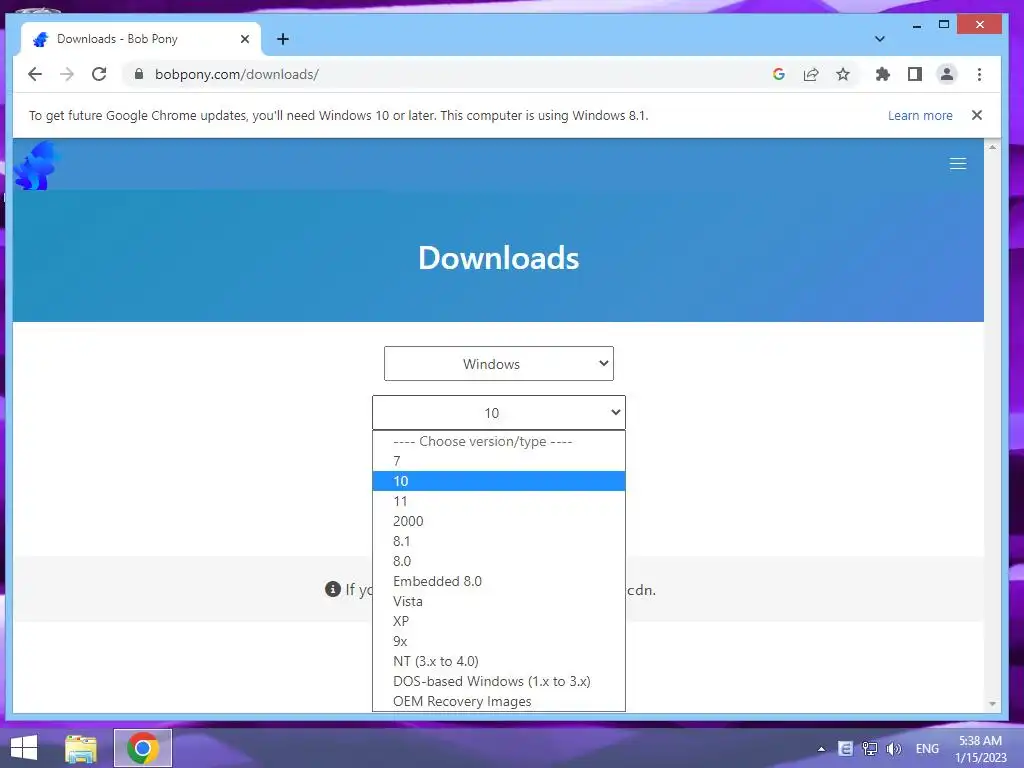The image size is (1024, 768).
Task: Open File Explorer from the taskbar
Action: (81, 748)
